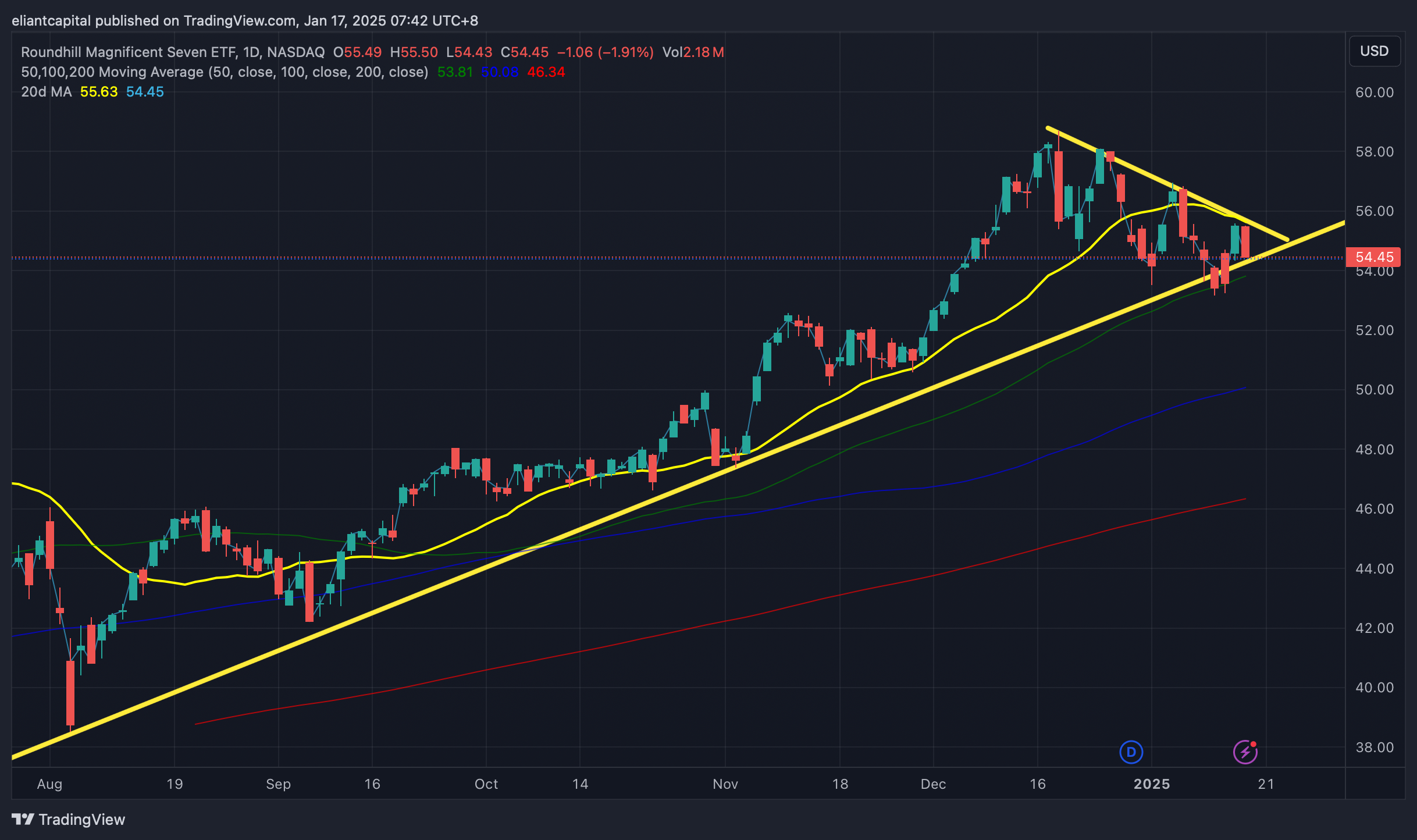Click the red 46.34 moving average value

546,72
